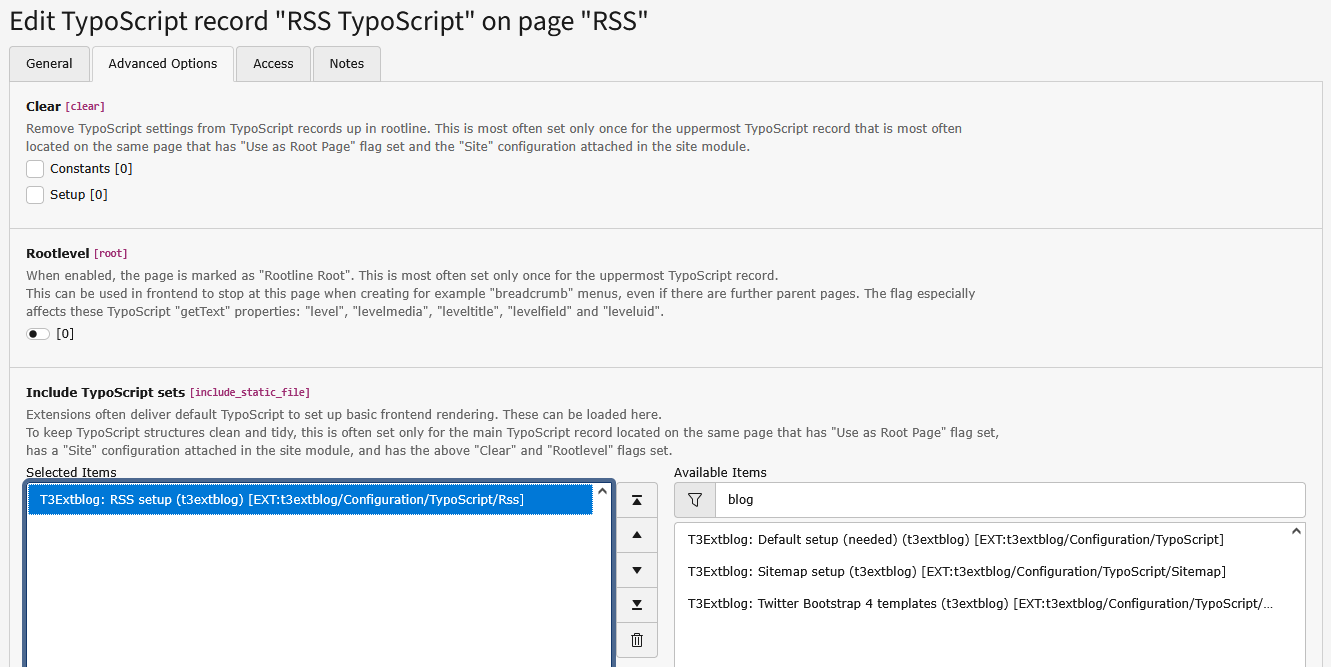The height and width of the screenshot is (667, 1331).
Task: Add T3Extblog Sitemap setup item
Action: tap(956, 572)
